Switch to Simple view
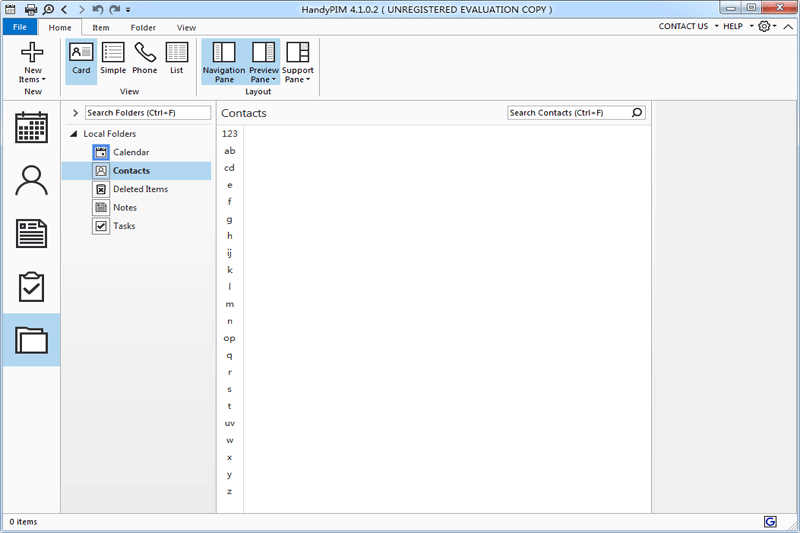Viewport: 800px width, 533px height. (113, 59)
